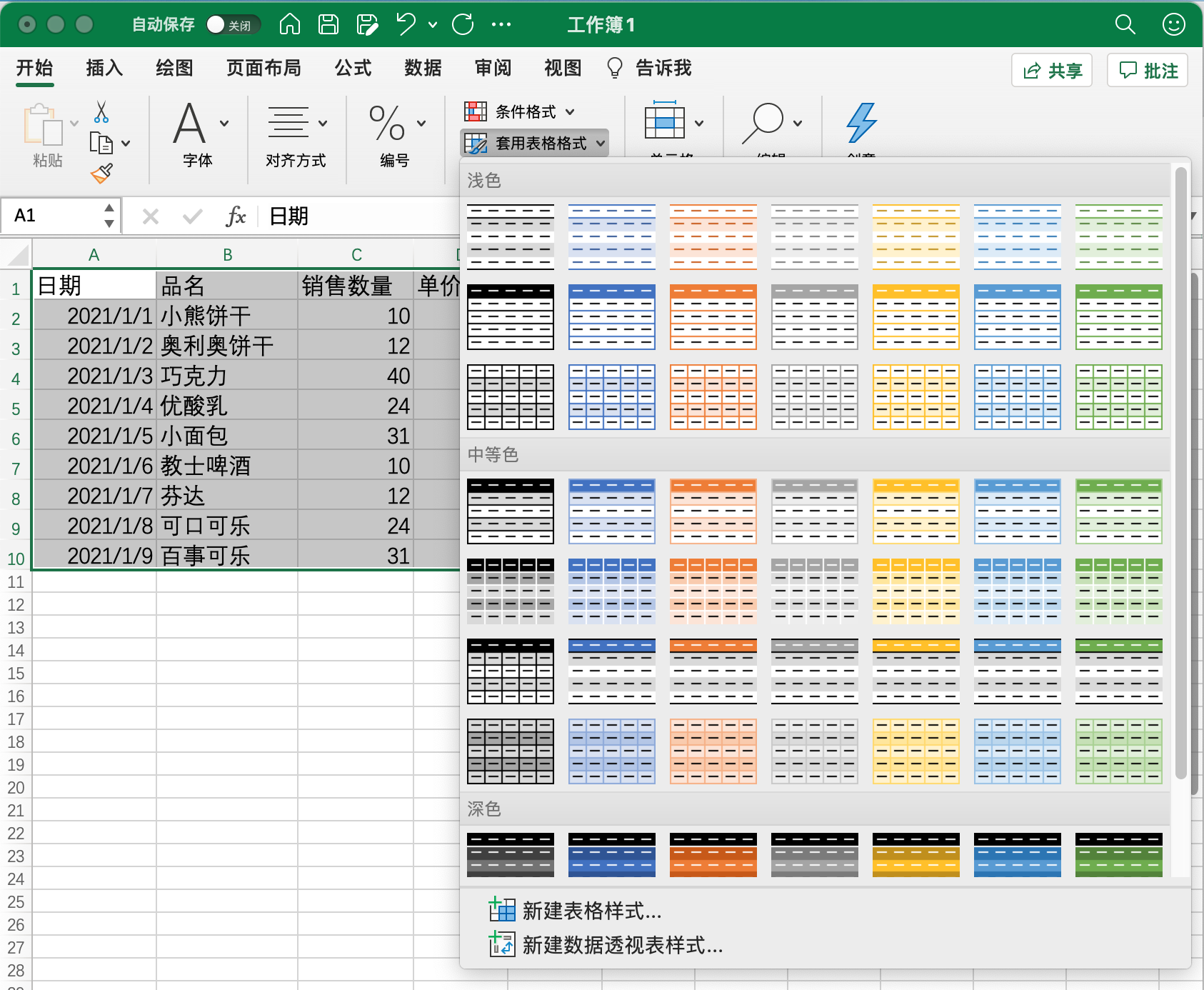Toggle the 自动保存 autosave switch

click(x=233, y=24)
